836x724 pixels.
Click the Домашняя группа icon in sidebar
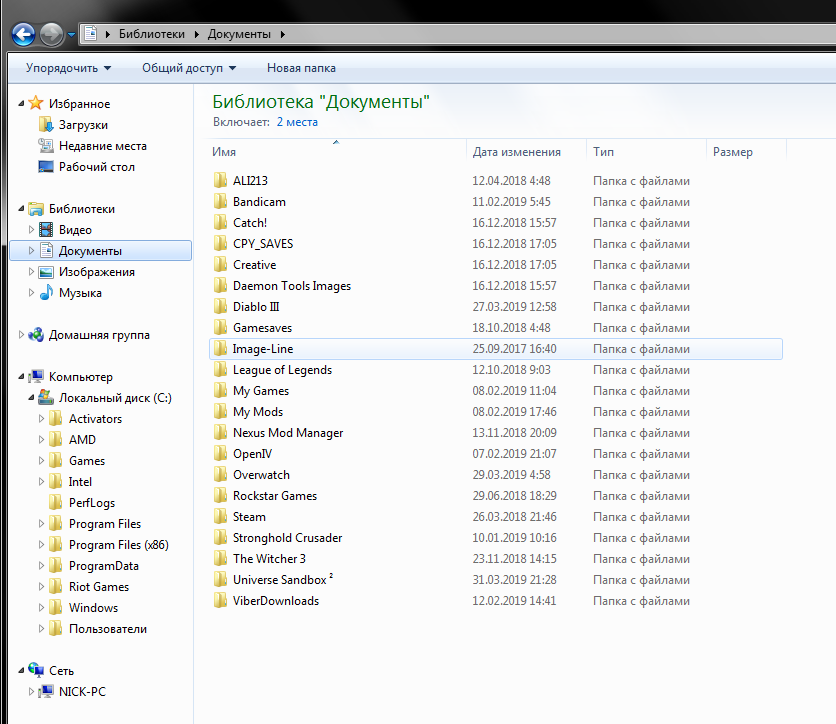point(35,335)
